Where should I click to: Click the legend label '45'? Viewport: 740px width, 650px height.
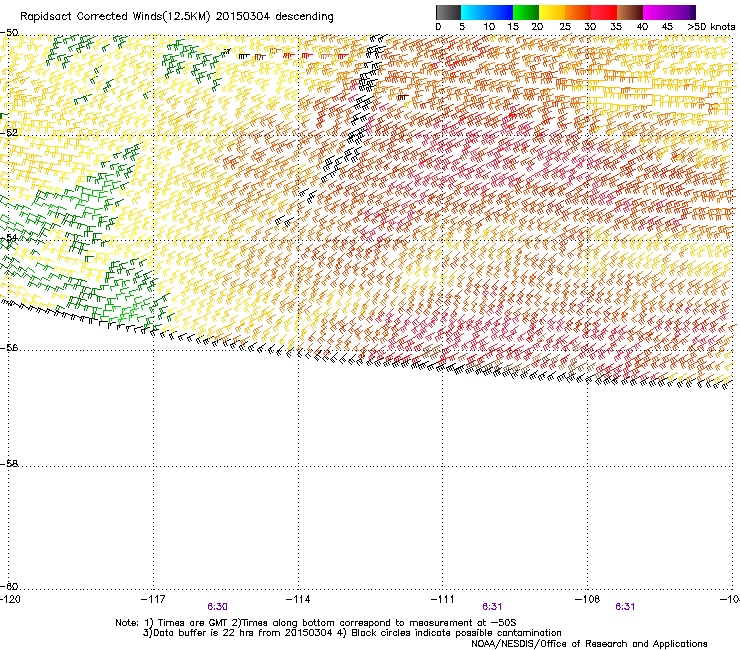point(667,27)
